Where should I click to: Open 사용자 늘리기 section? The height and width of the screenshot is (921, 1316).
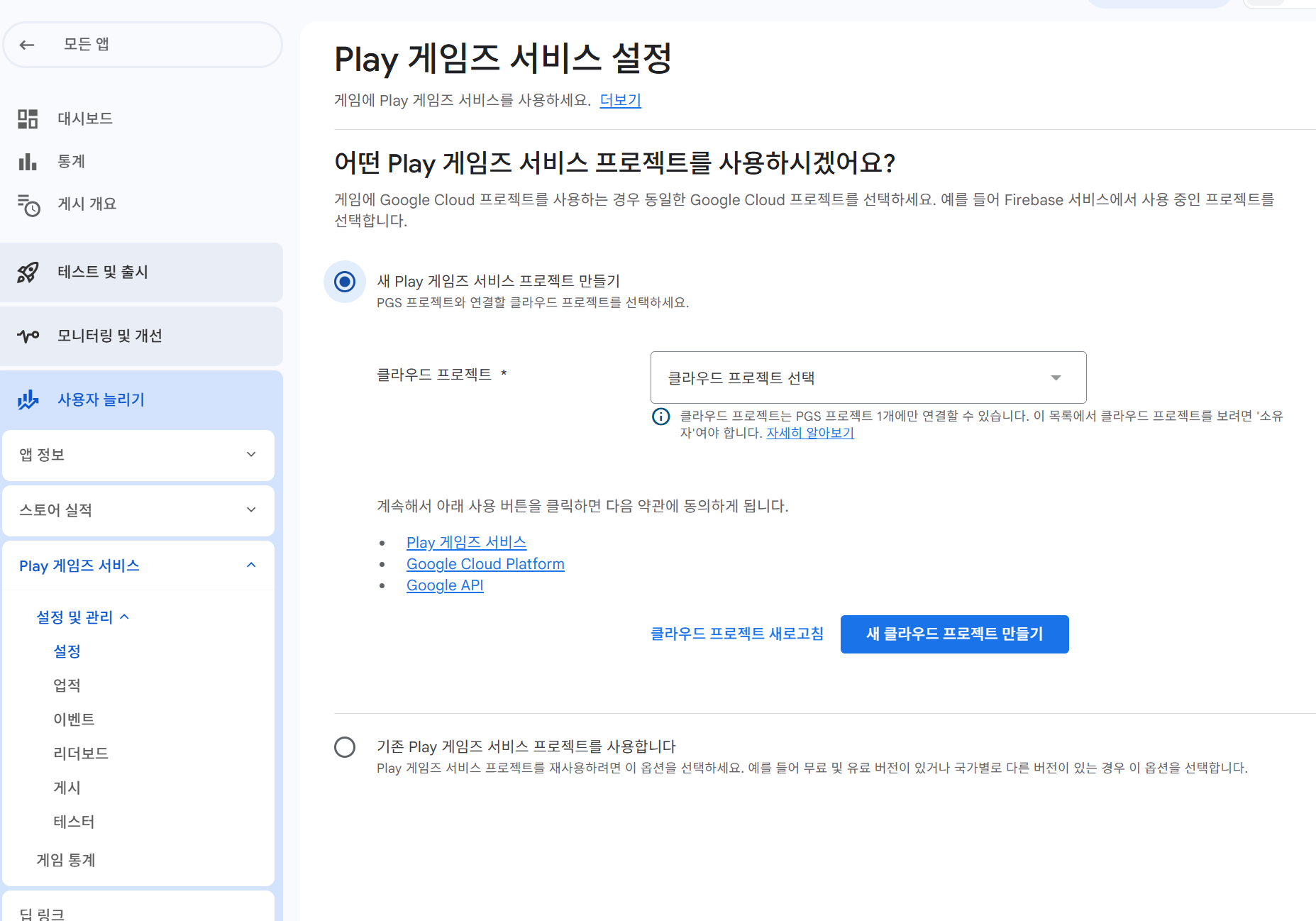coord(141,400)
